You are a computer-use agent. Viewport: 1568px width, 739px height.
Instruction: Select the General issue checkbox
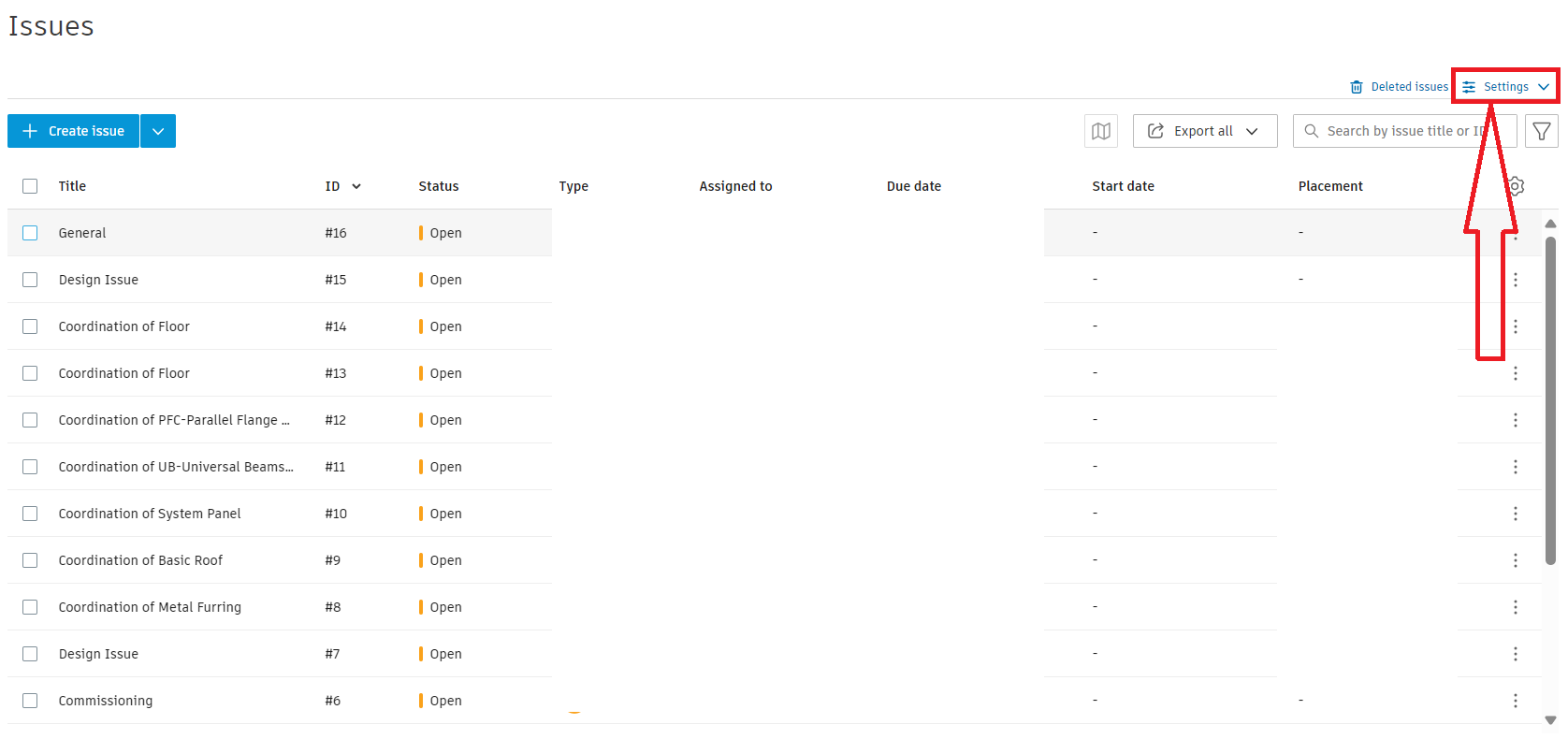point(30,233)
